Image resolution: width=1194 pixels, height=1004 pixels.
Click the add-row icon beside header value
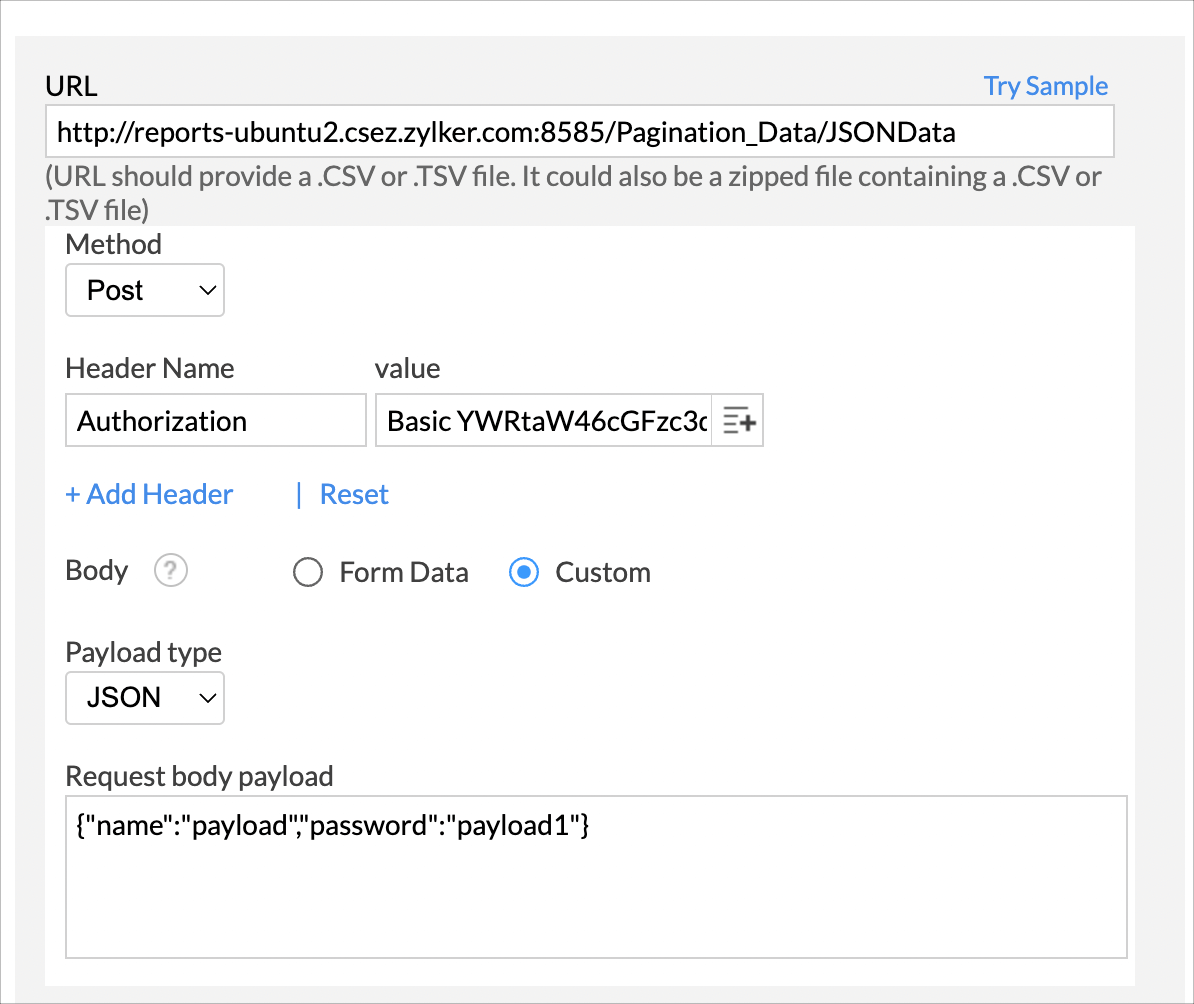pos(738,421)
